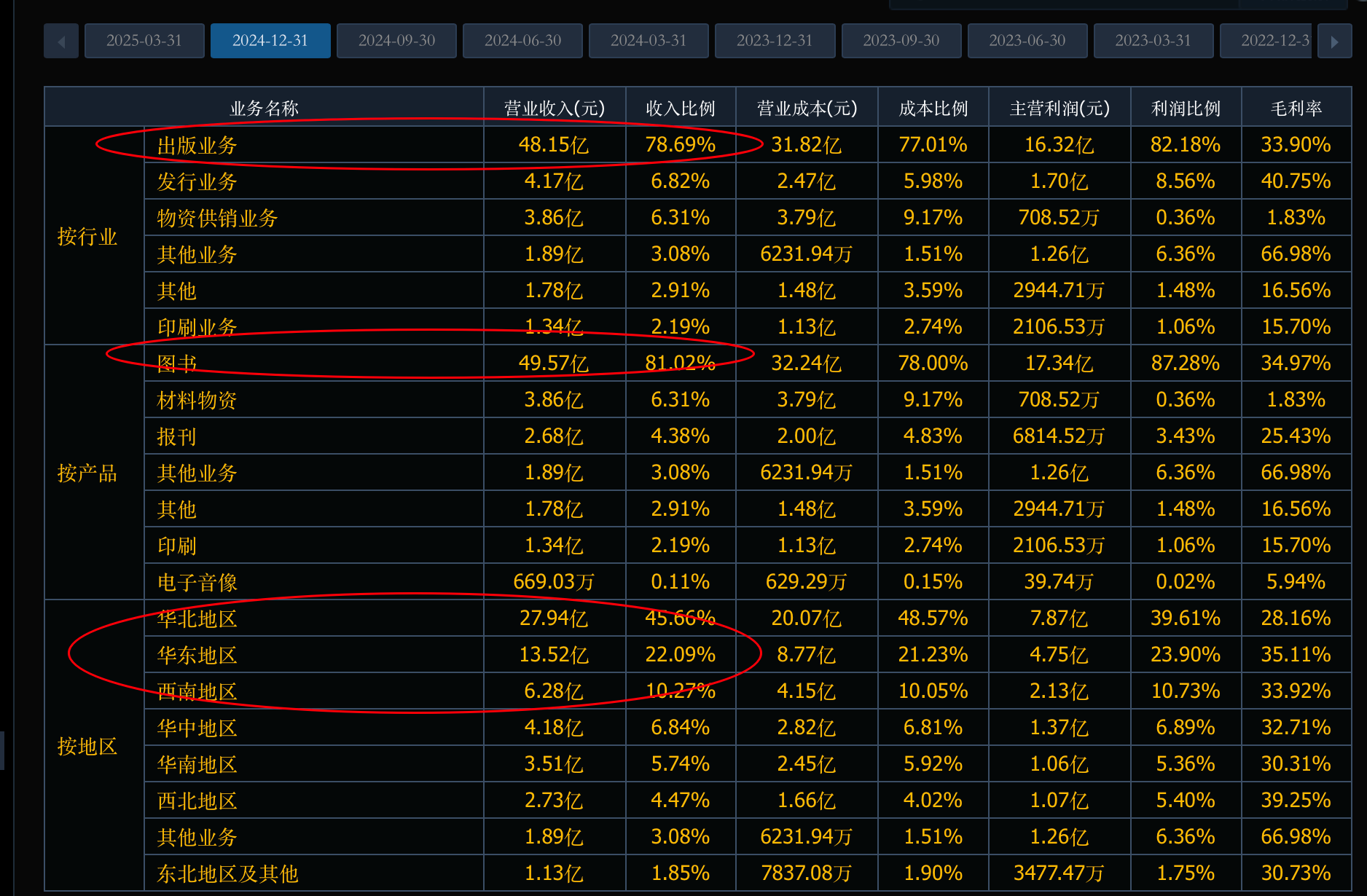1367x896 pixels.
Task: Click the 3477.47万 profit value
Action: click(x=1059, y=873)
